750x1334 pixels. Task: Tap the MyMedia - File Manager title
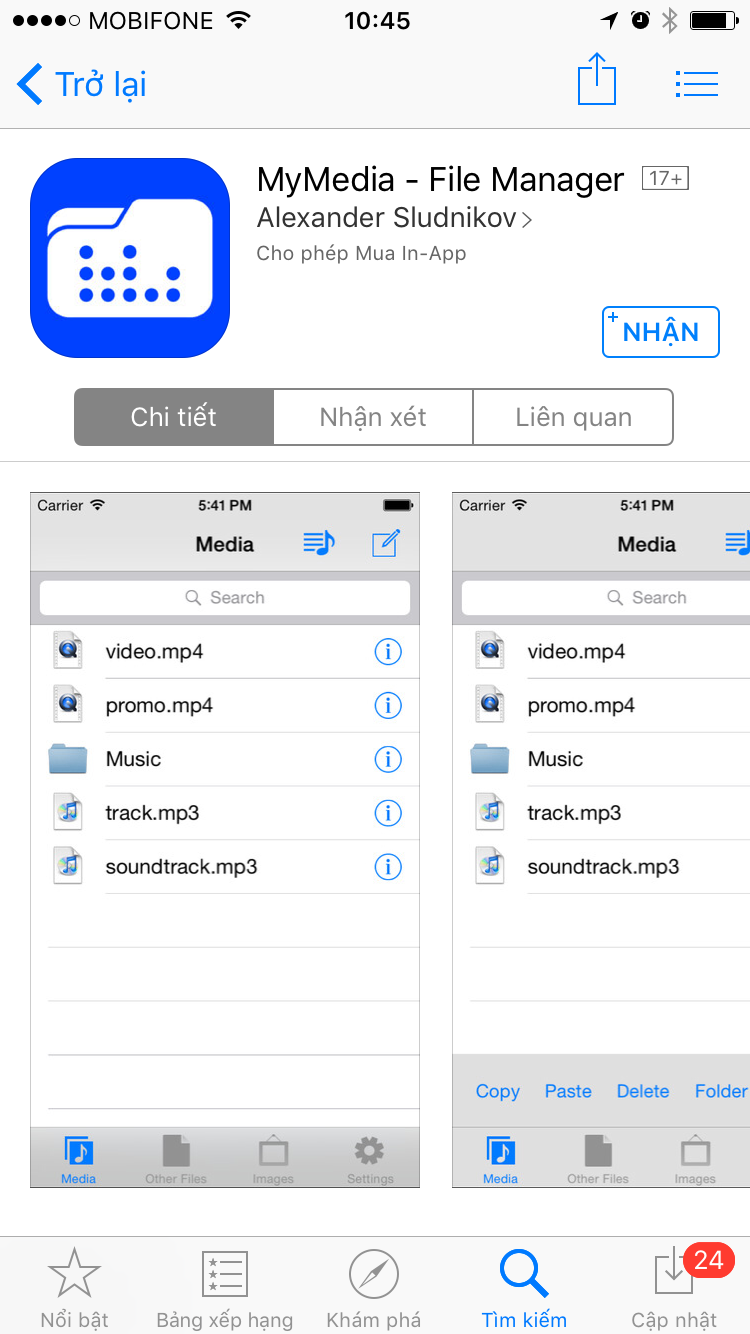pos(441,180)
